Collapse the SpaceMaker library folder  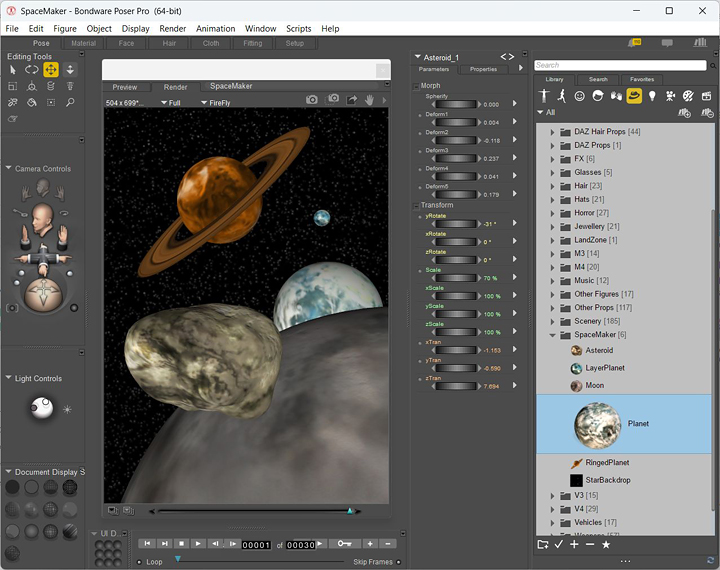coord(553,335)
